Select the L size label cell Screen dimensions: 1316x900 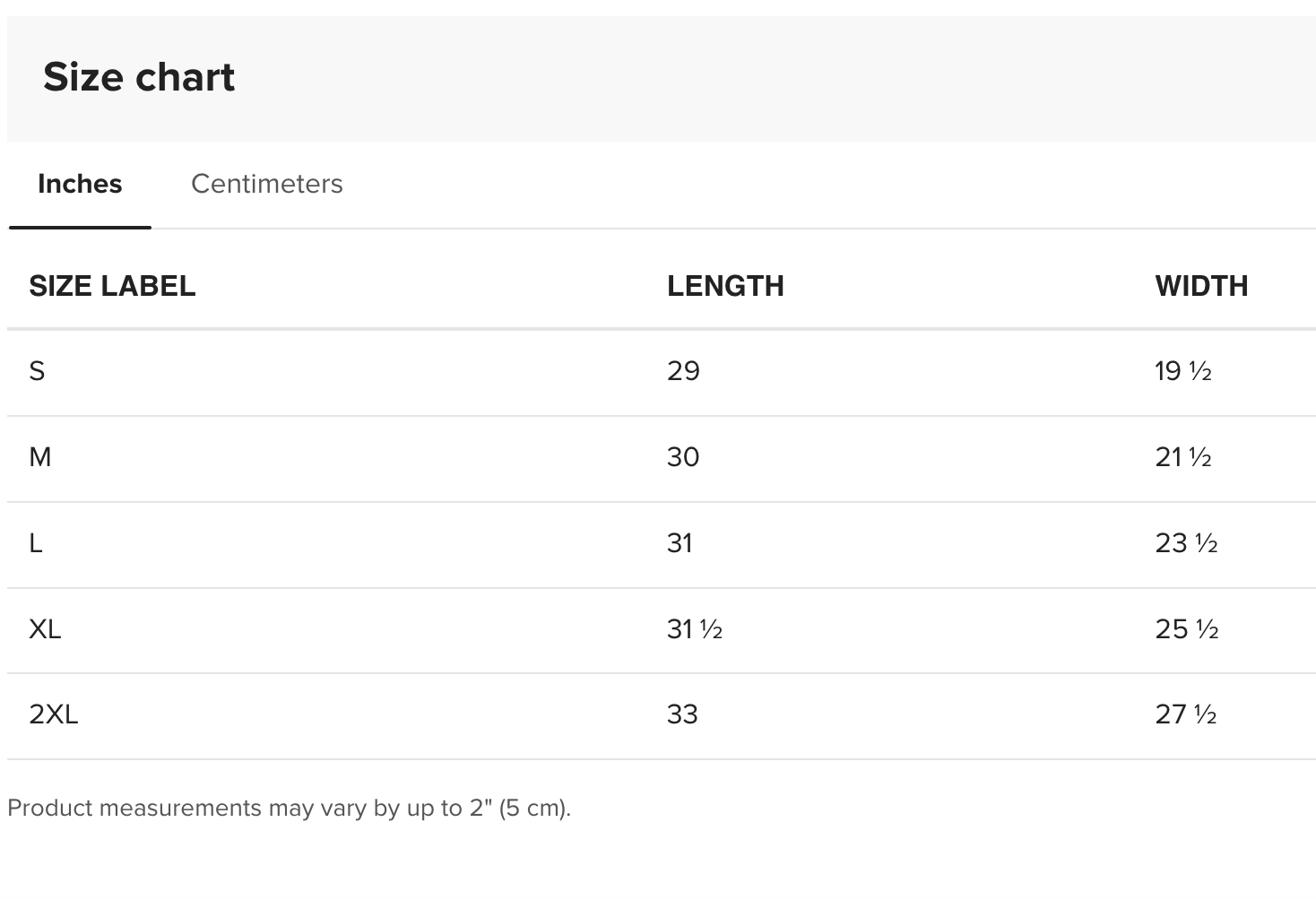coord(36,543)
